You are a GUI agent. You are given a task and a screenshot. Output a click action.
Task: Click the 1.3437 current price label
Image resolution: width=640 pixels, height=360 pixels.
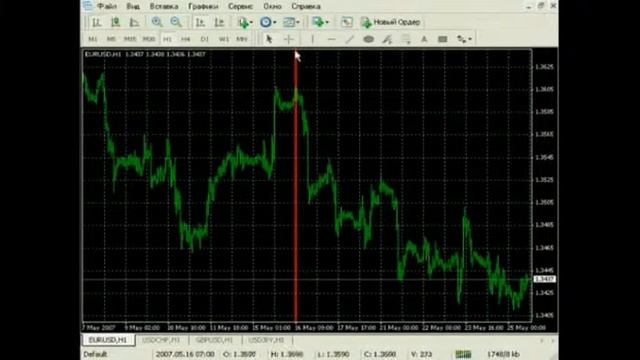[x=544, y=279]
